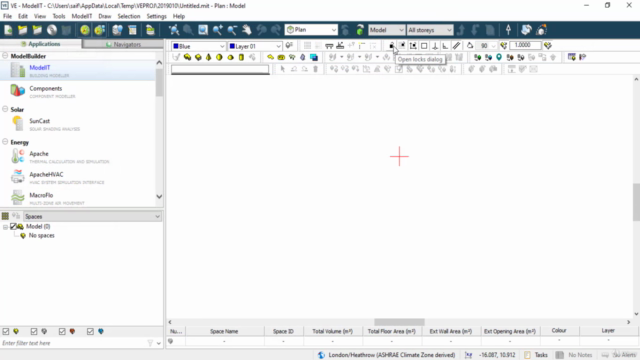Screen dimensions: 640x360
Task: Click the Tasks button in the status bar
Action: (x=536, y=355)
